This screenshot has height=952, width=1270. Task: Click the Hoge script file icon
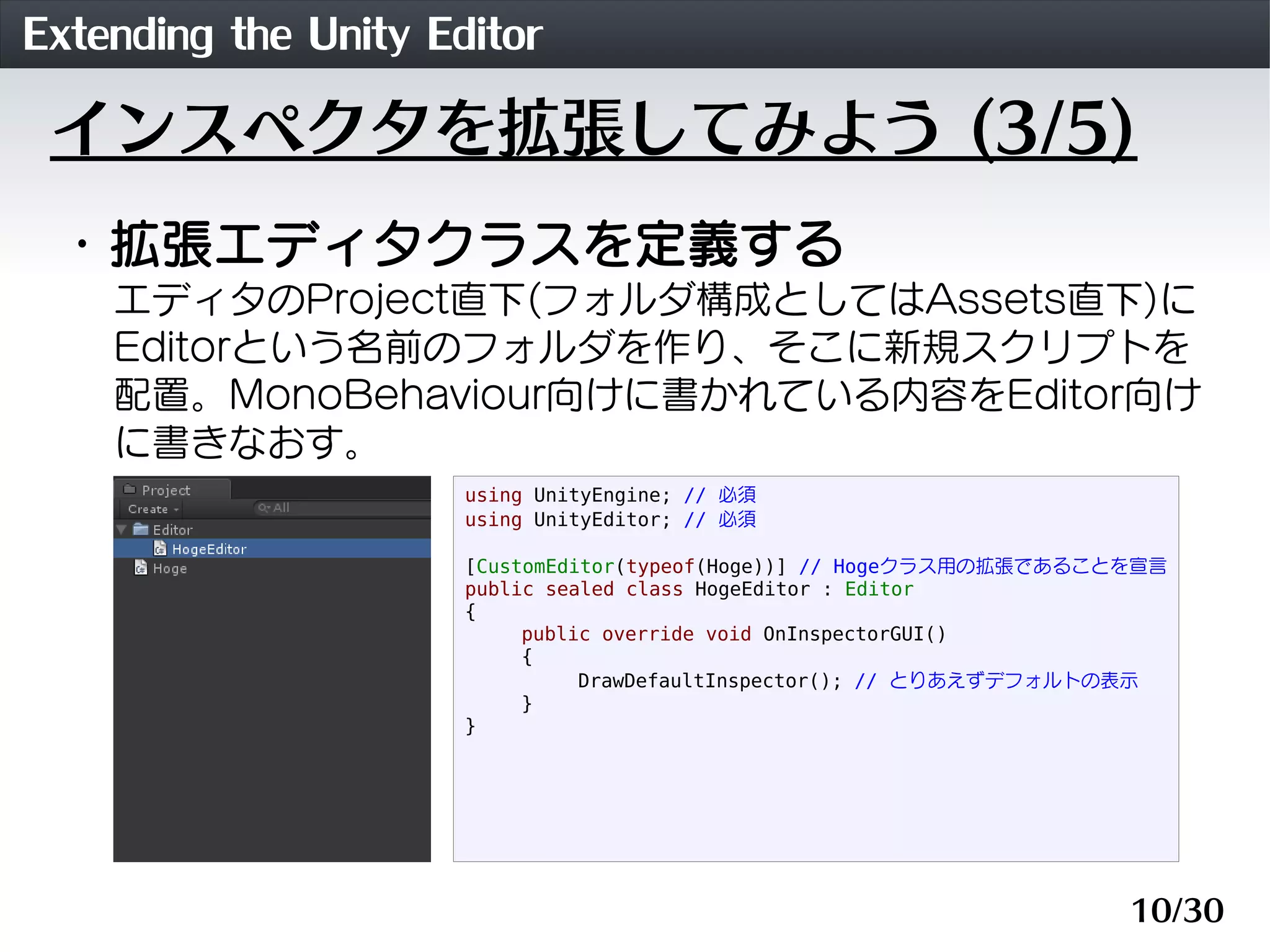tap(141, 567)
